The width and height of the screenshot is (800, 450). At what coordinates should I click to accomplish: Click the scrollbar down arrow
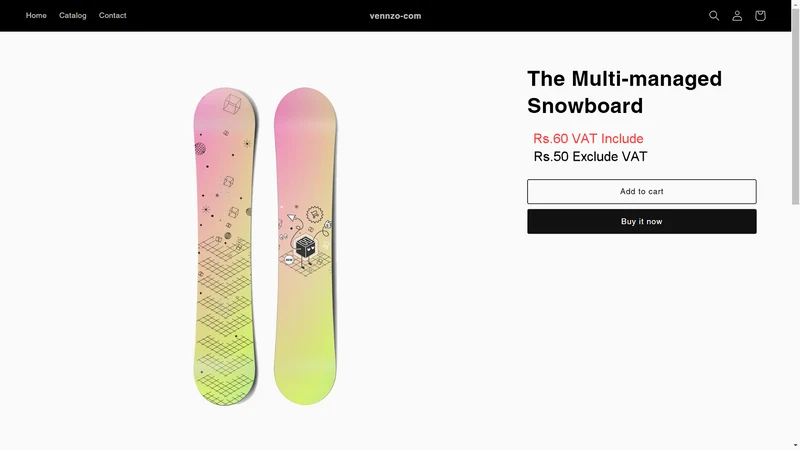(x=795, y=446)
